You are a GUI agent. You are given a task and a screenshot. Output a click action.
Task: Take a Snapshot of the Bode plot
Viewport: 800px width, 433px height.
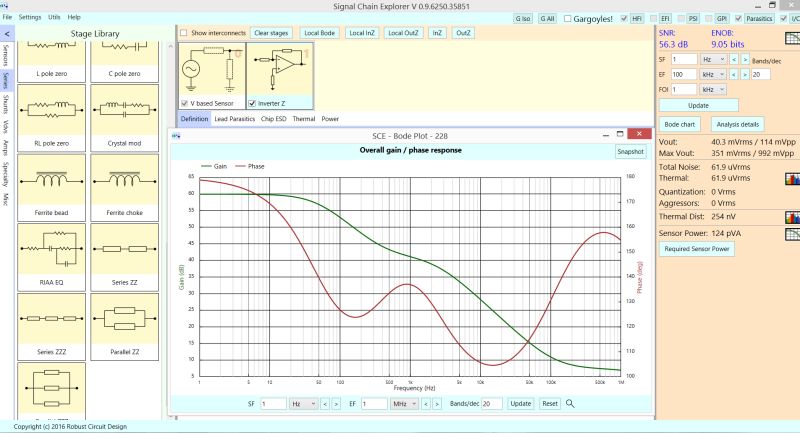[630, 152]
